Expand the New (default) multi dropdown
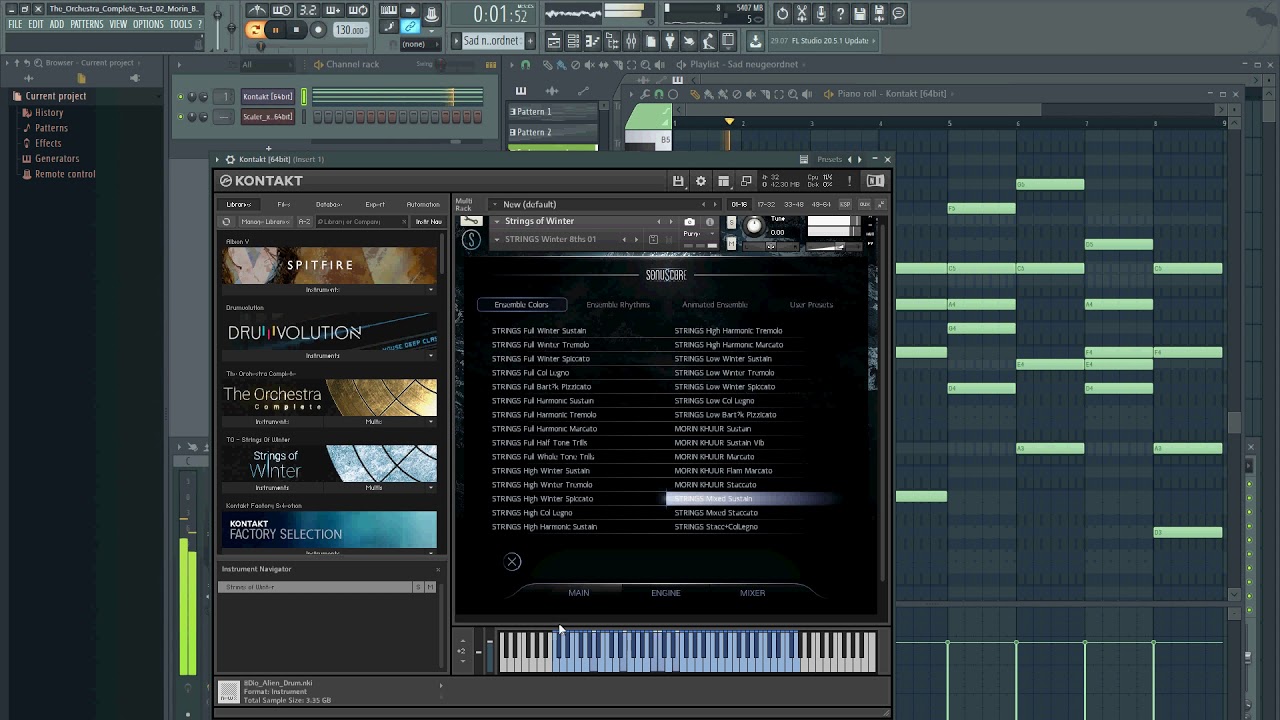 tap(494, 204)
